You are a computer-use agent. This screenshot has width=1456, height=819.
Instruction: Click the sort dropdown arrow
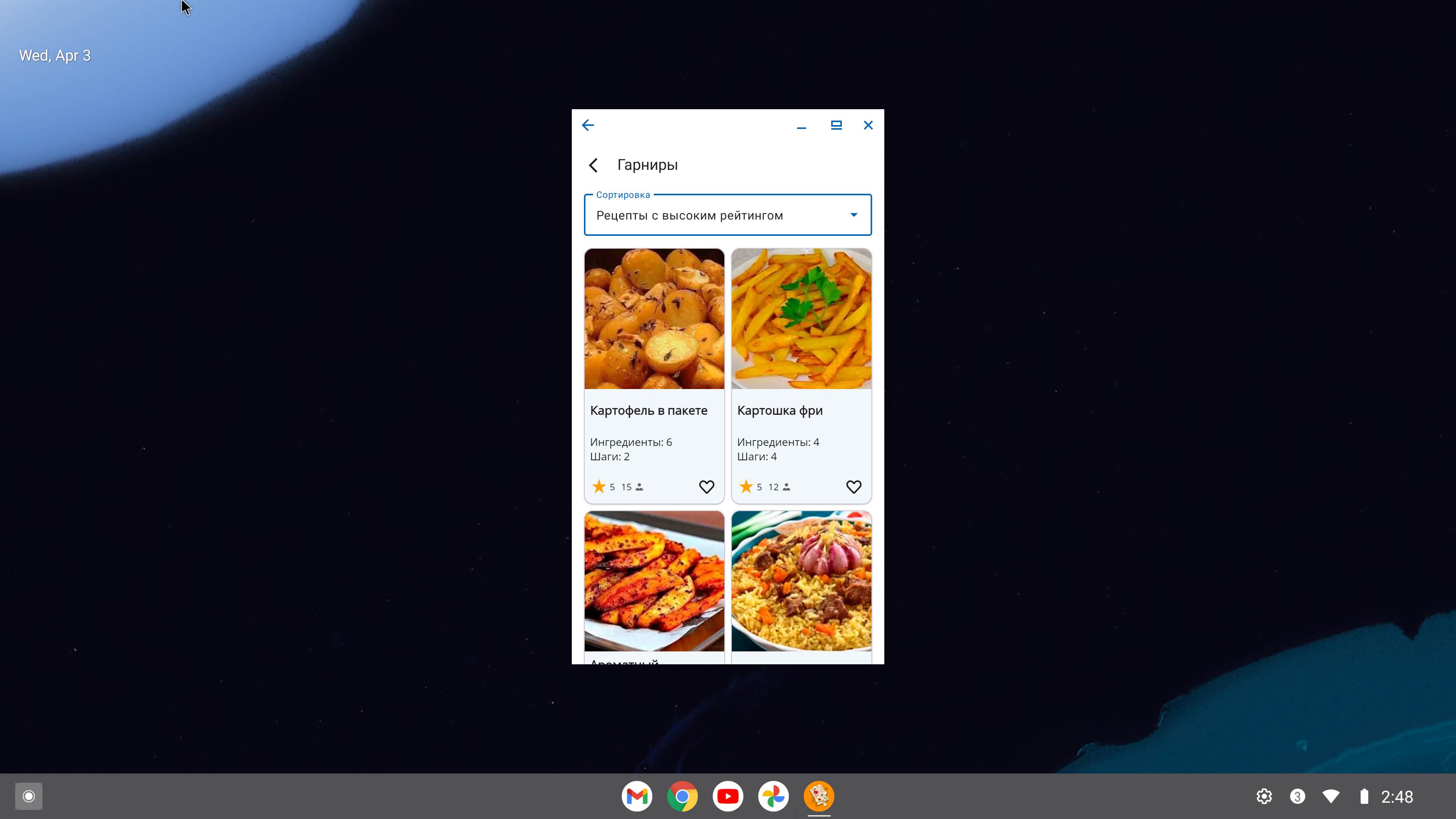point(854,215)
